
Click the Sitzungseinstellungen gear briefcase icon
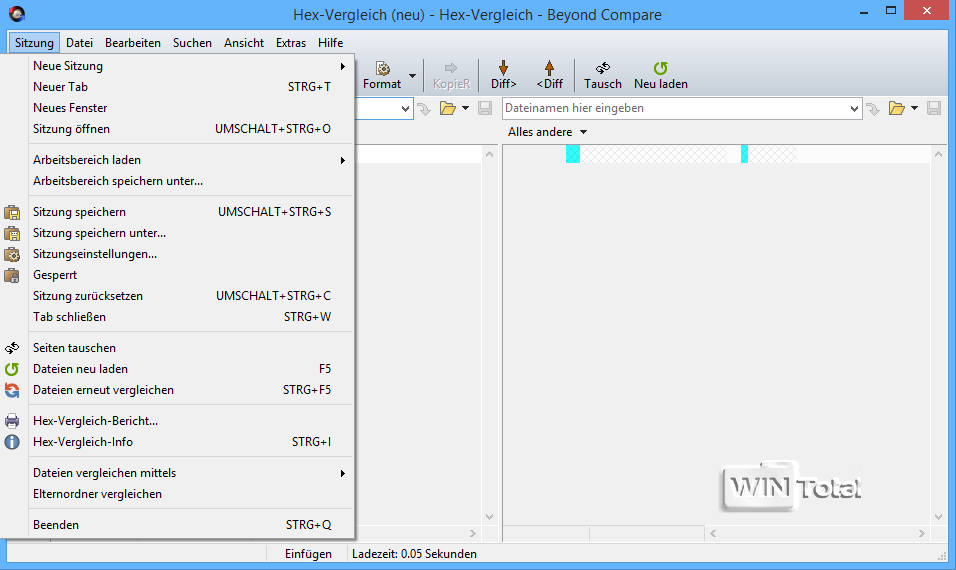click(x=12, y=254)
